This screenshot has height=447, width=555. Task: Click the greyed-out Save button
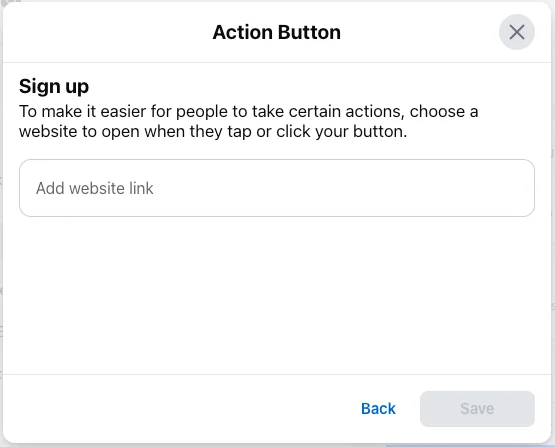(477, 409)
